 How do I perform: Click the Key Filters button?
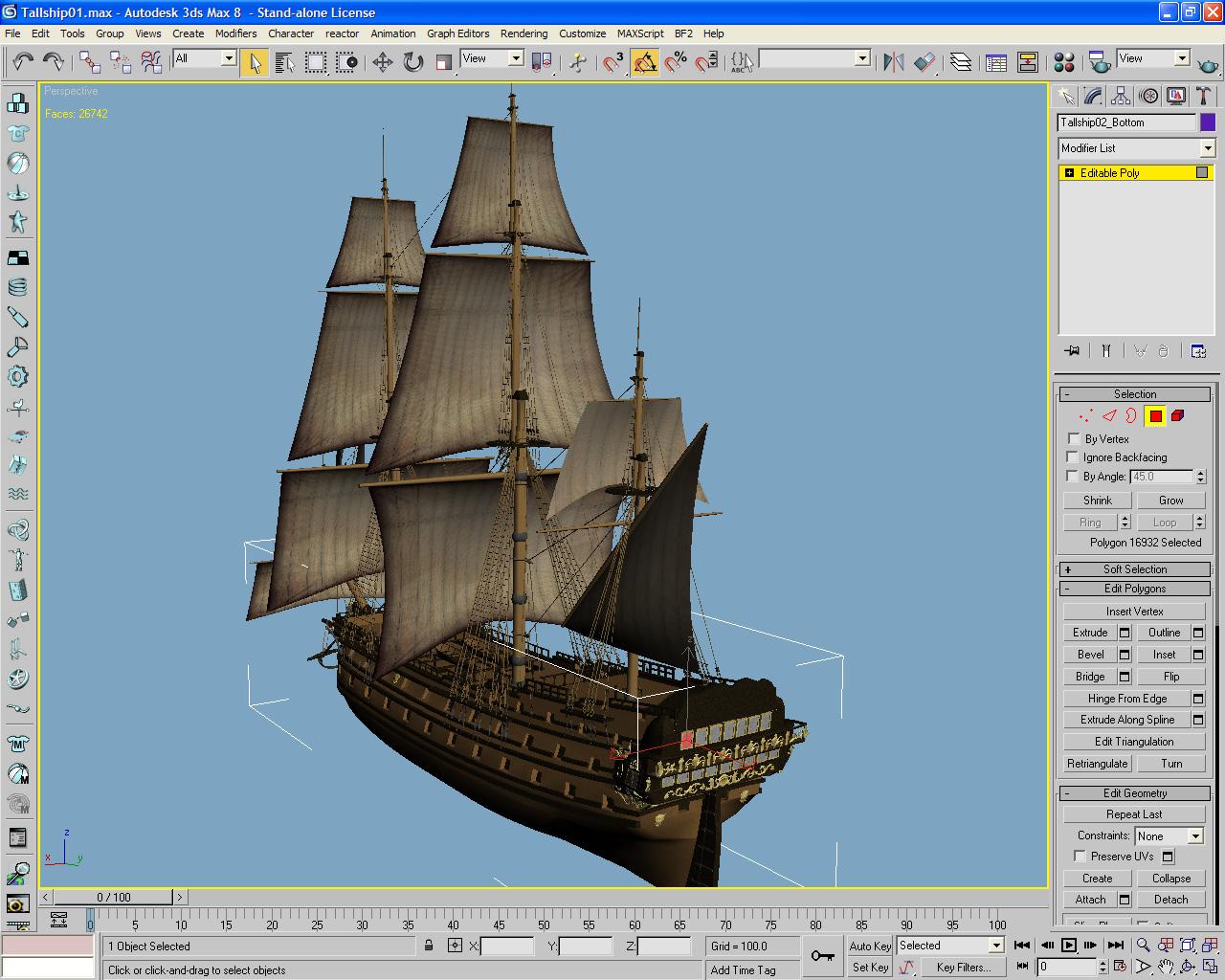(x=963, y=967)
